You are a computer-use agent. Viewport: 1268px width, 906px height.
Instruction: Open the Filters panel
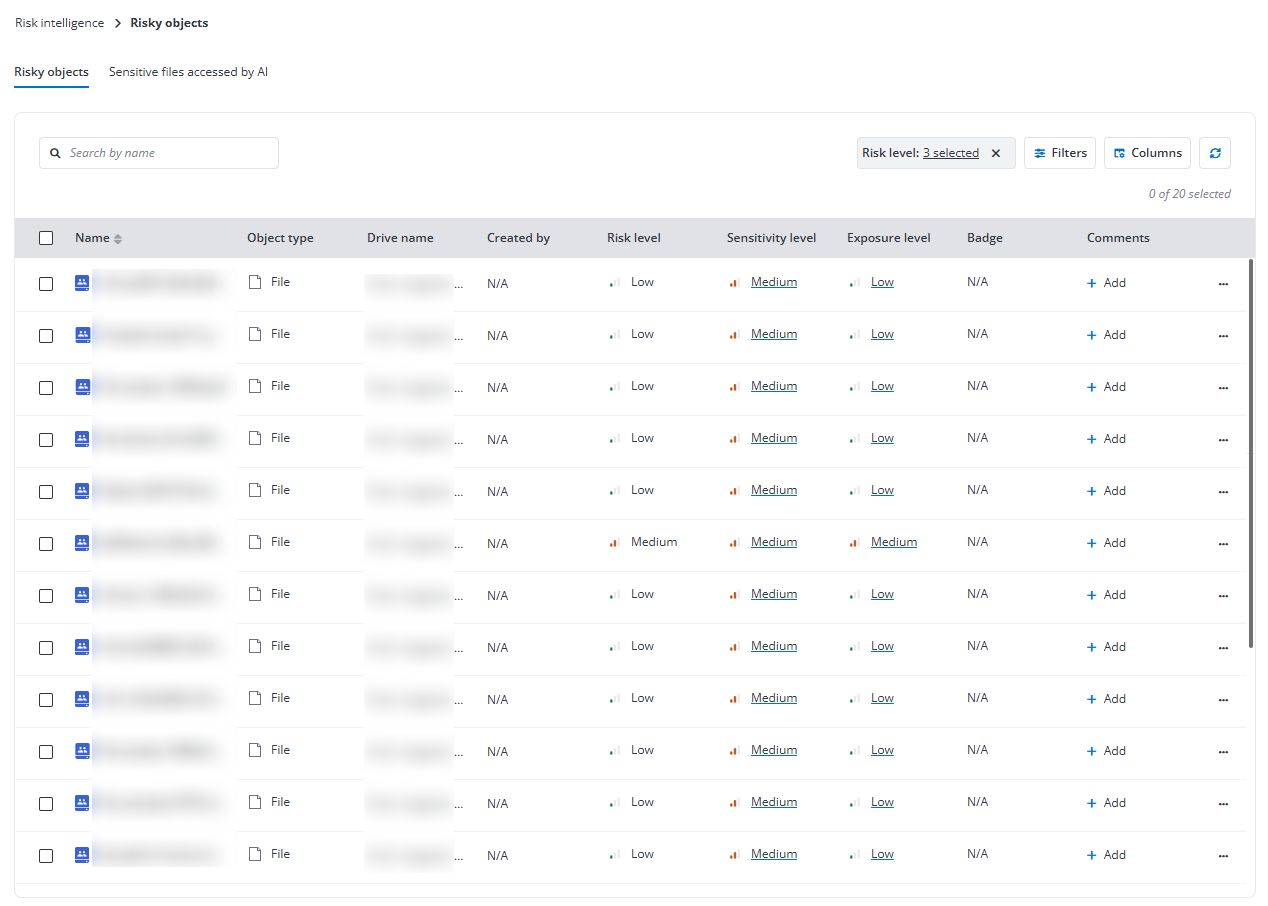[x=1060, y=153]
